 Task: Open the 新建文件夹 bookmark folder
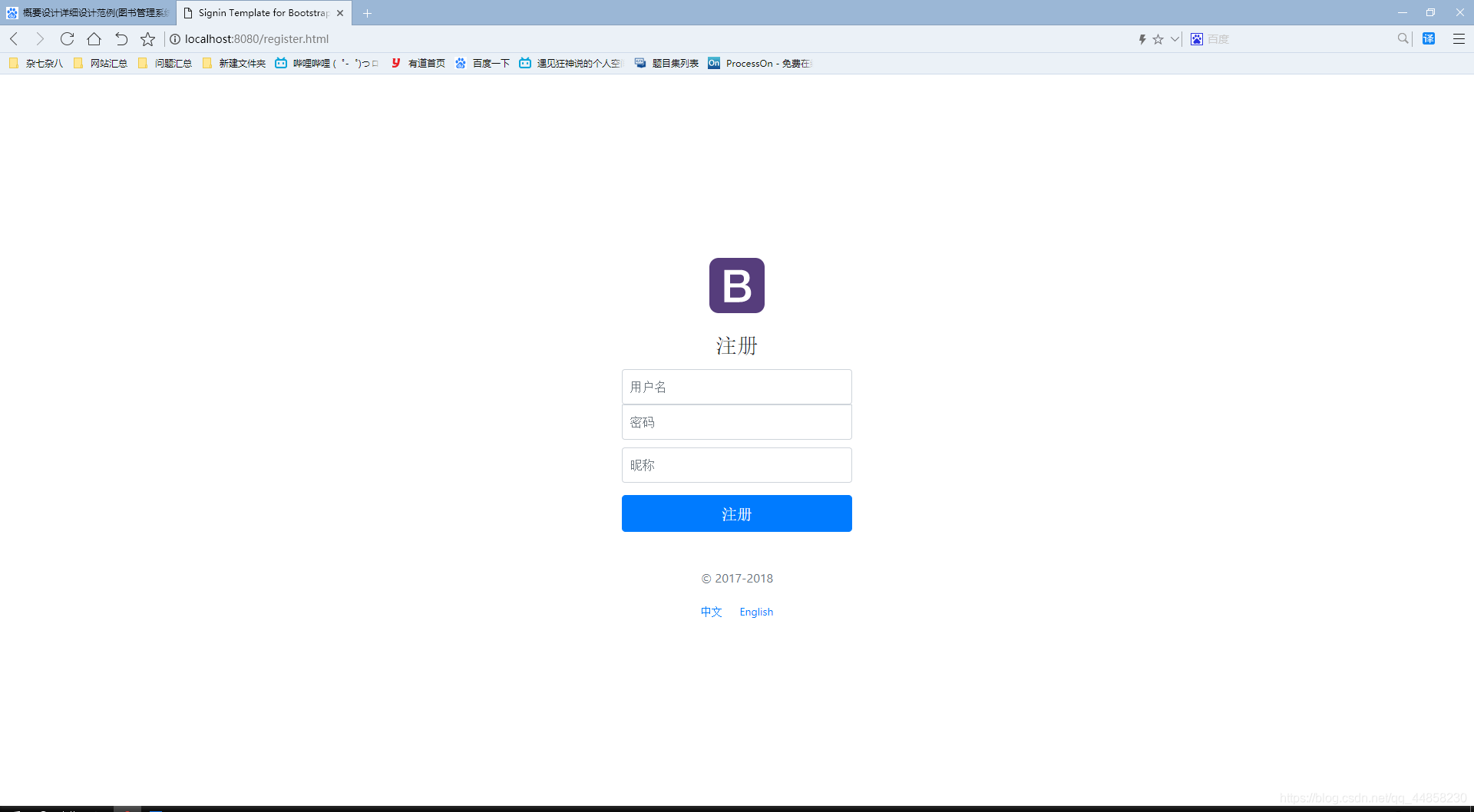pyautogui.click(x=234, y=63)
